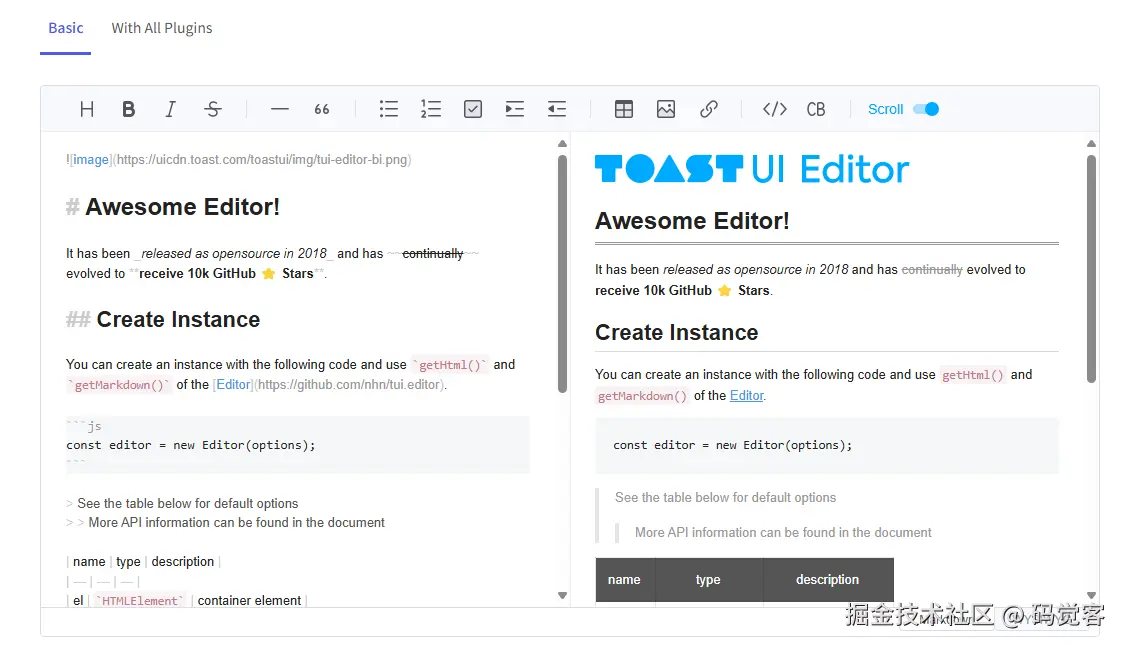This screenshot has height=648, width=1125.
Task: Click 'More API information' line in markdown
Action: pos(236,522)
